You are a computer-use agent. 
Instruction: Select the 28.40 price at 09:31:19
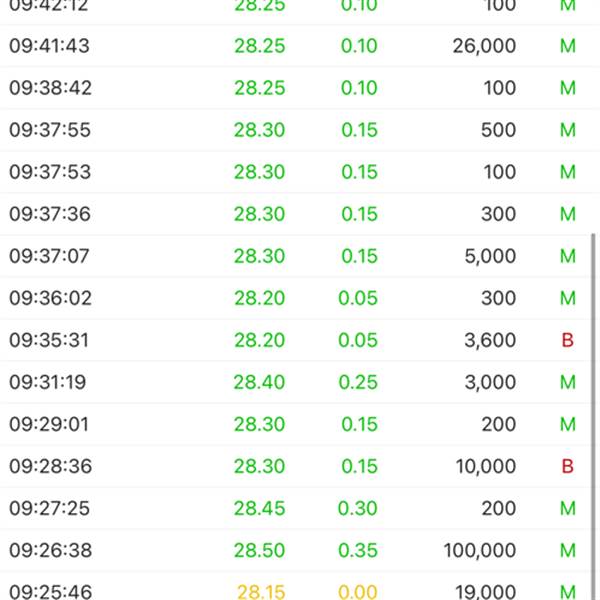[259, 382]
